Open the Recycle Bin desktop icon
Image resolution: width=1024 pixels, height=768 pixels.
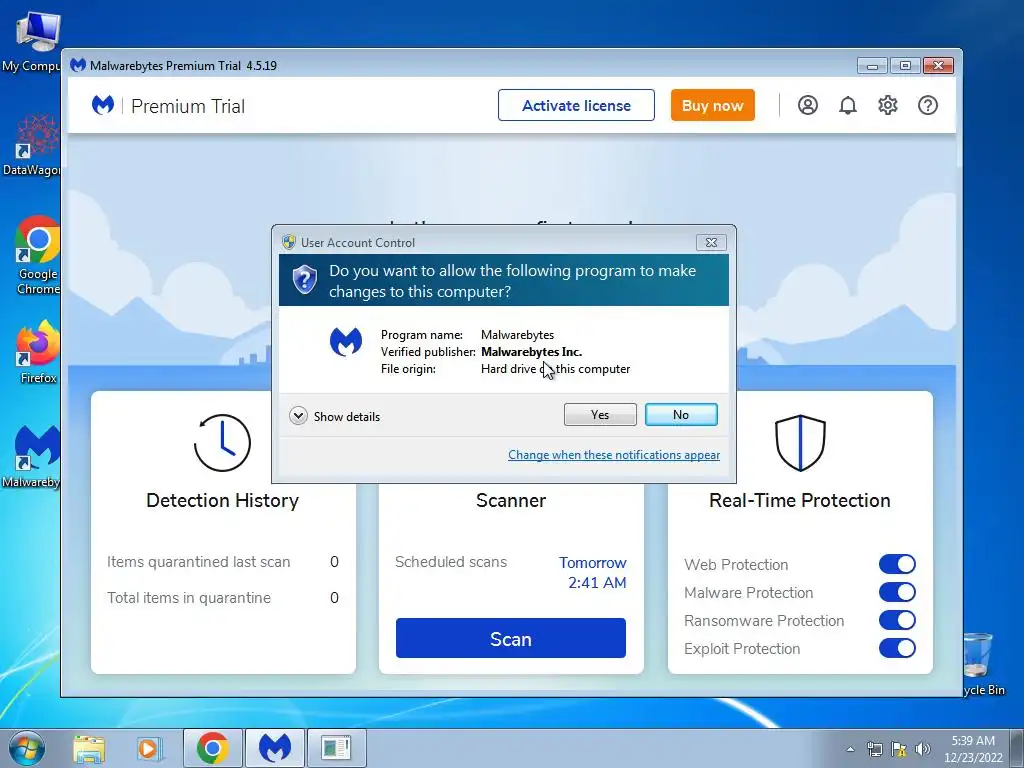coord(982,665)
